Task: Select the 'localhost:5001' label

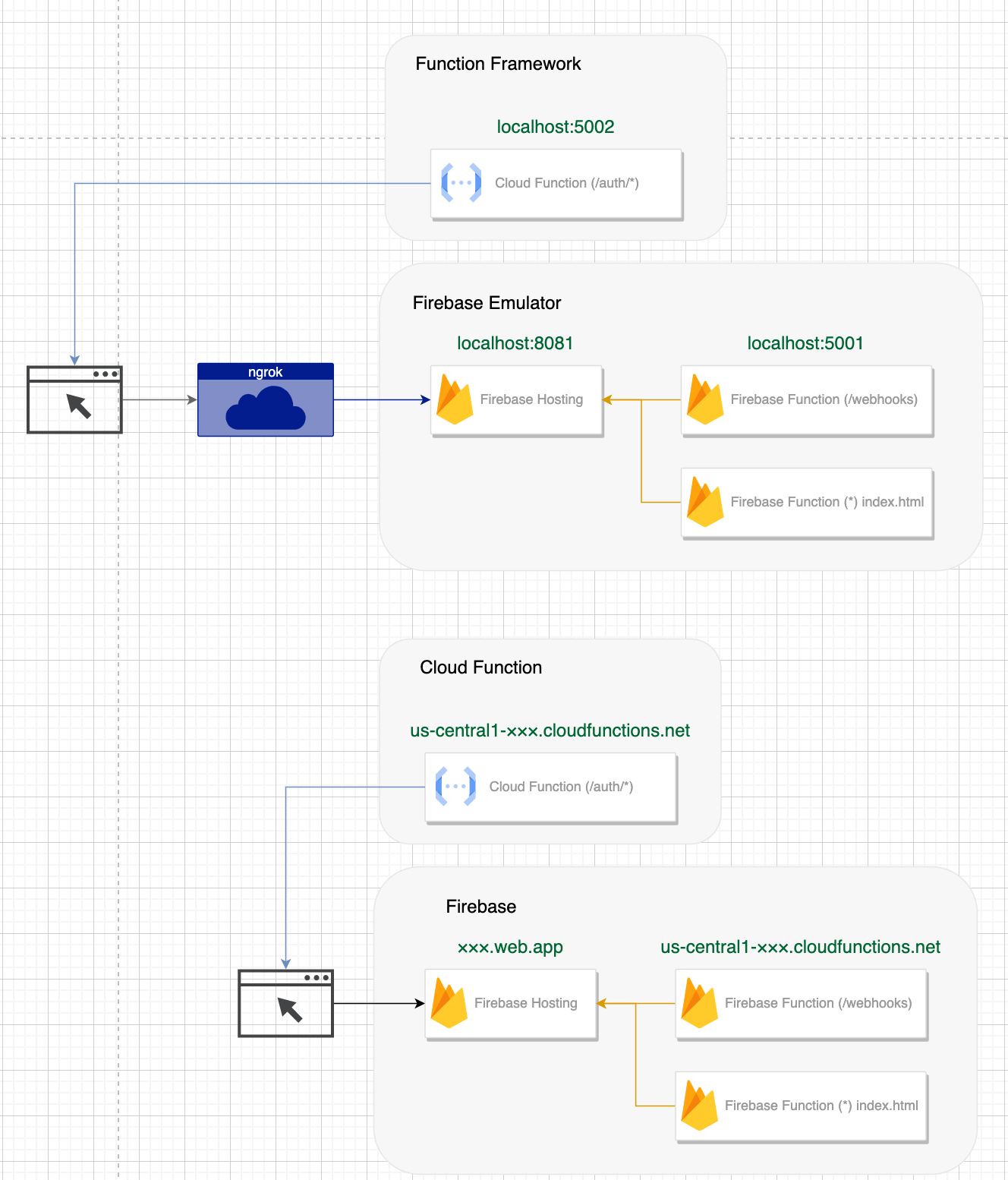Action: pyautogui.click(x=805, y=343)
